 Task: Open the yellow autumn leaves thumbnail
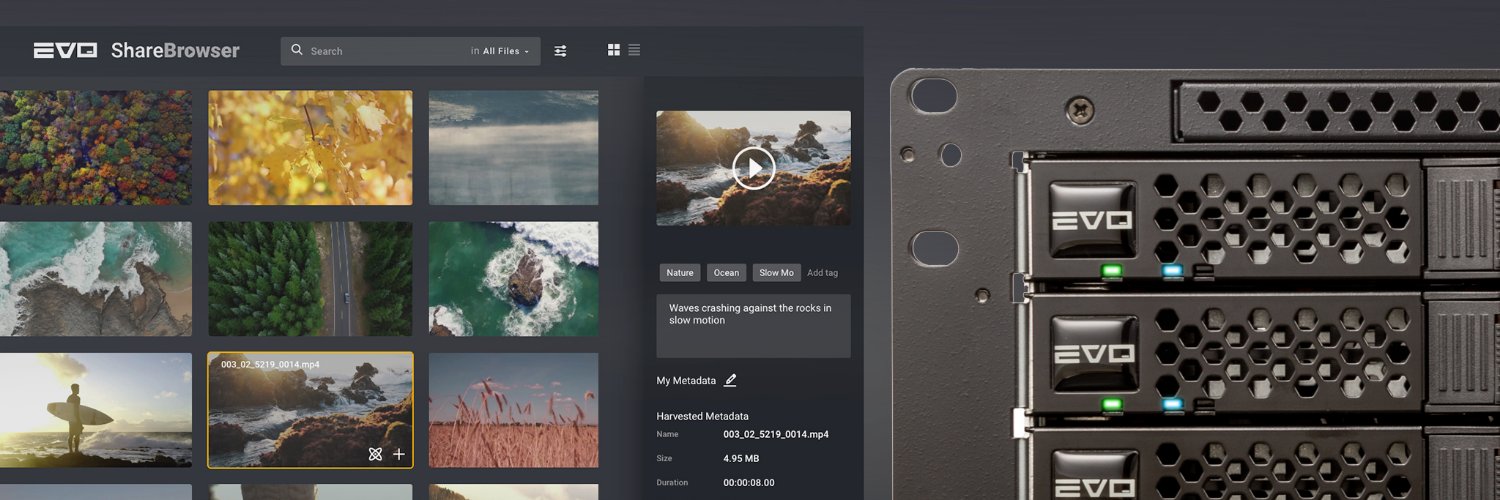pos(310,148)
